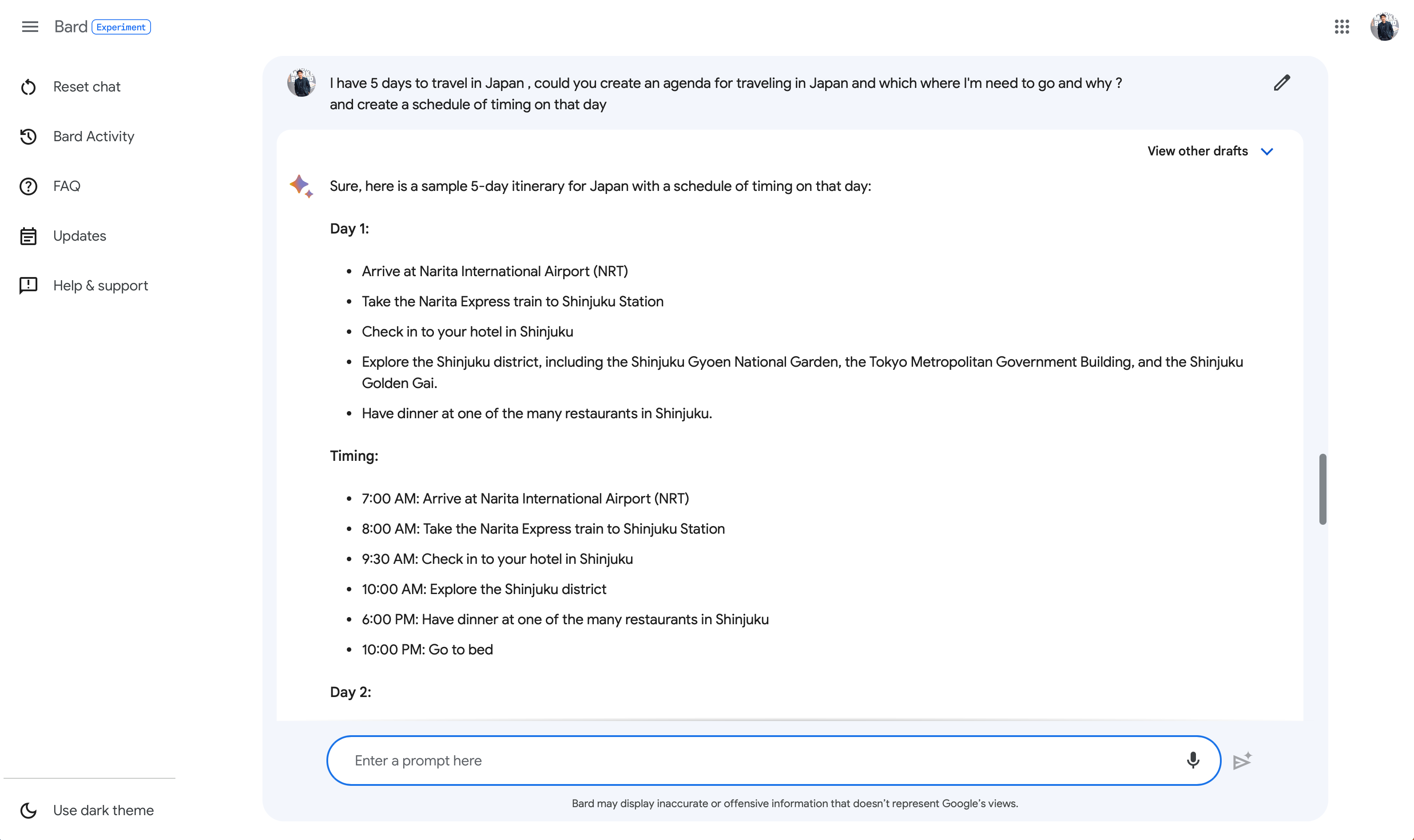
Task: Click the FAQ question mark icon
Action: click(x=28, y=186)
